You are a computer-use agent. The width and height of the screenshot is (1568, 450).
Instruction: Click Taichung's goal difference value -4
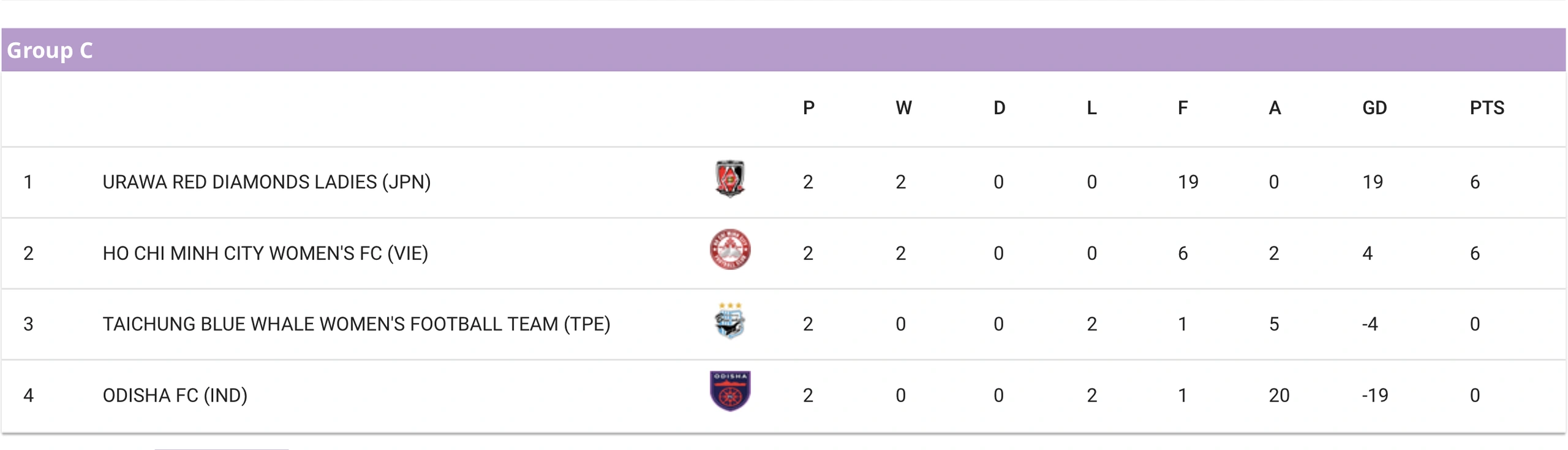(1370, 324)
